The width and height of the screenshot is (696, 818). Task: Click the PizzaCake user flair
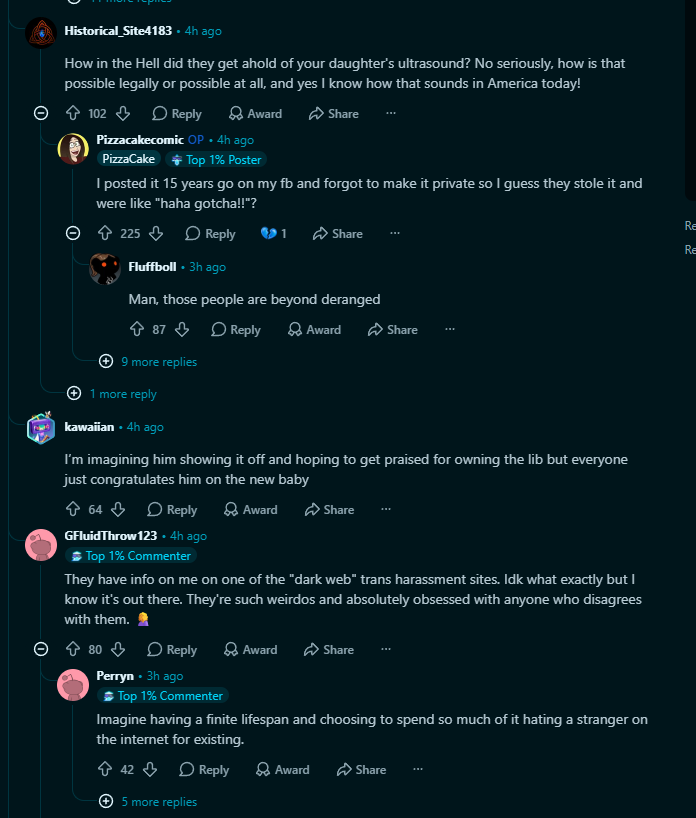128,159
